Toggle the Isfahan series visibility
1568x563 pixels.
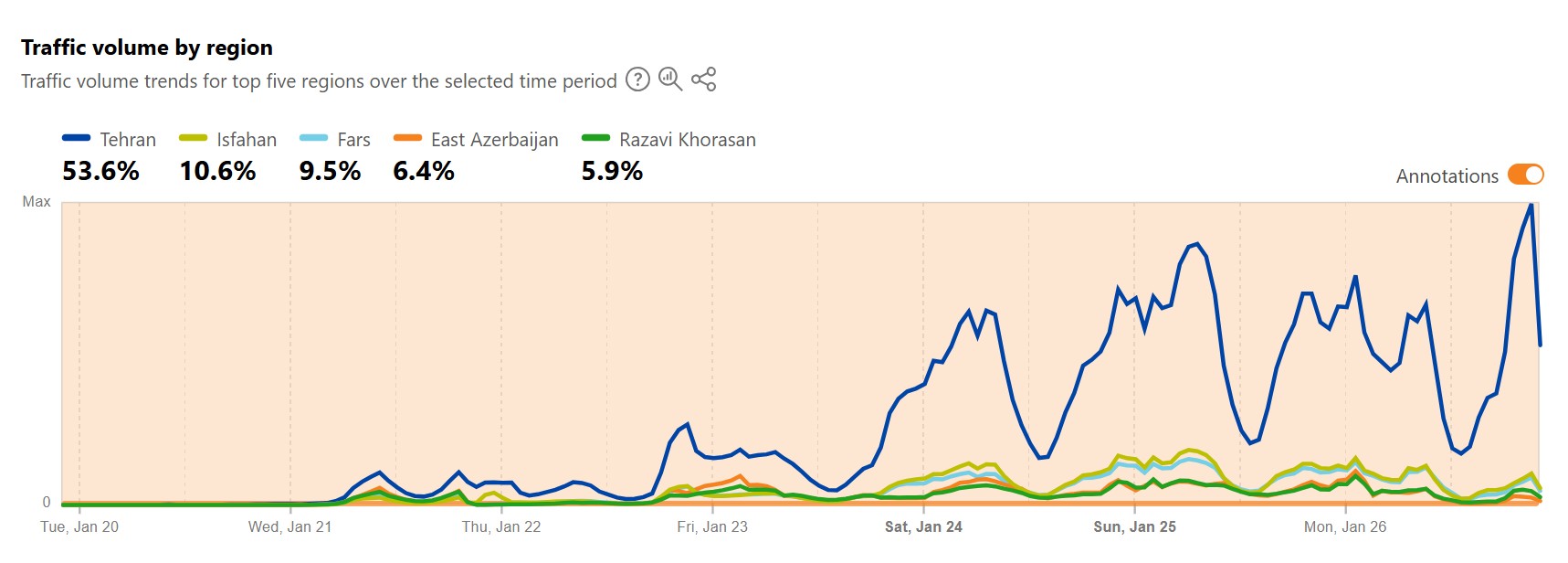245,139
